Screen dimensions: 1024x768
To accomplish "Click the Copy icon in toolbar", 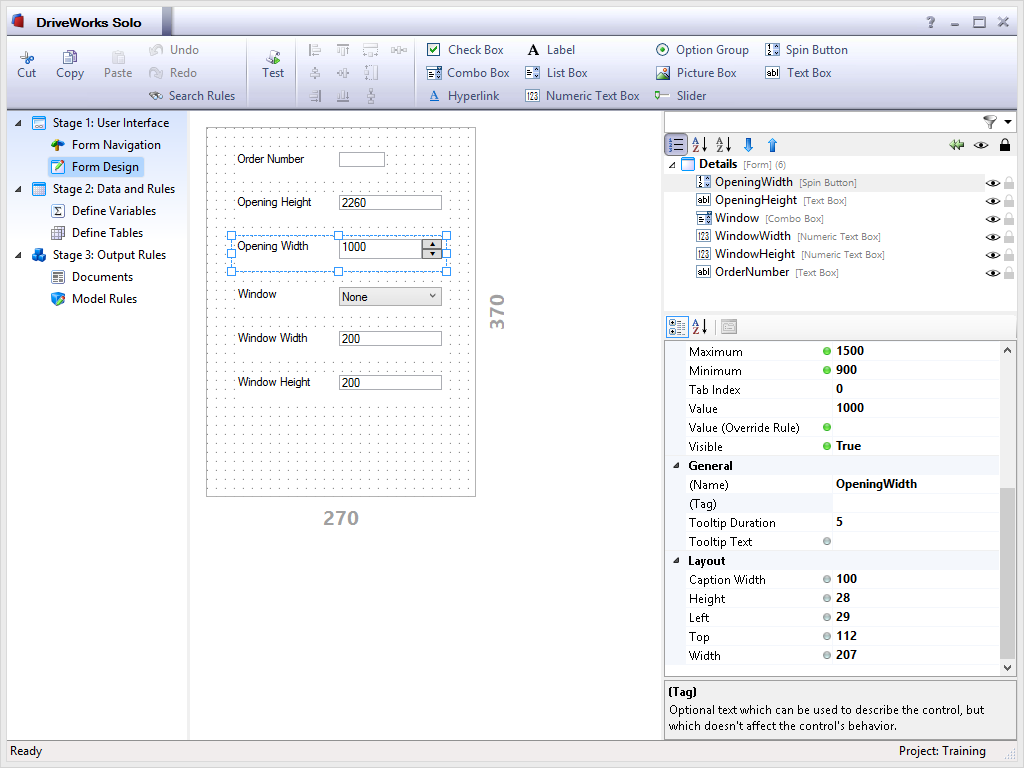I will pos(69,58).
